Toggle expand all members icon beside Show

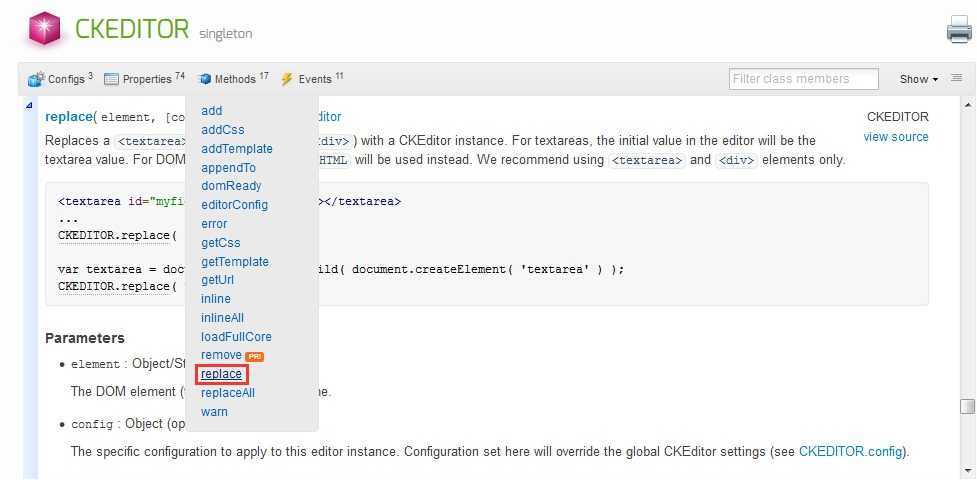point(956,79)
